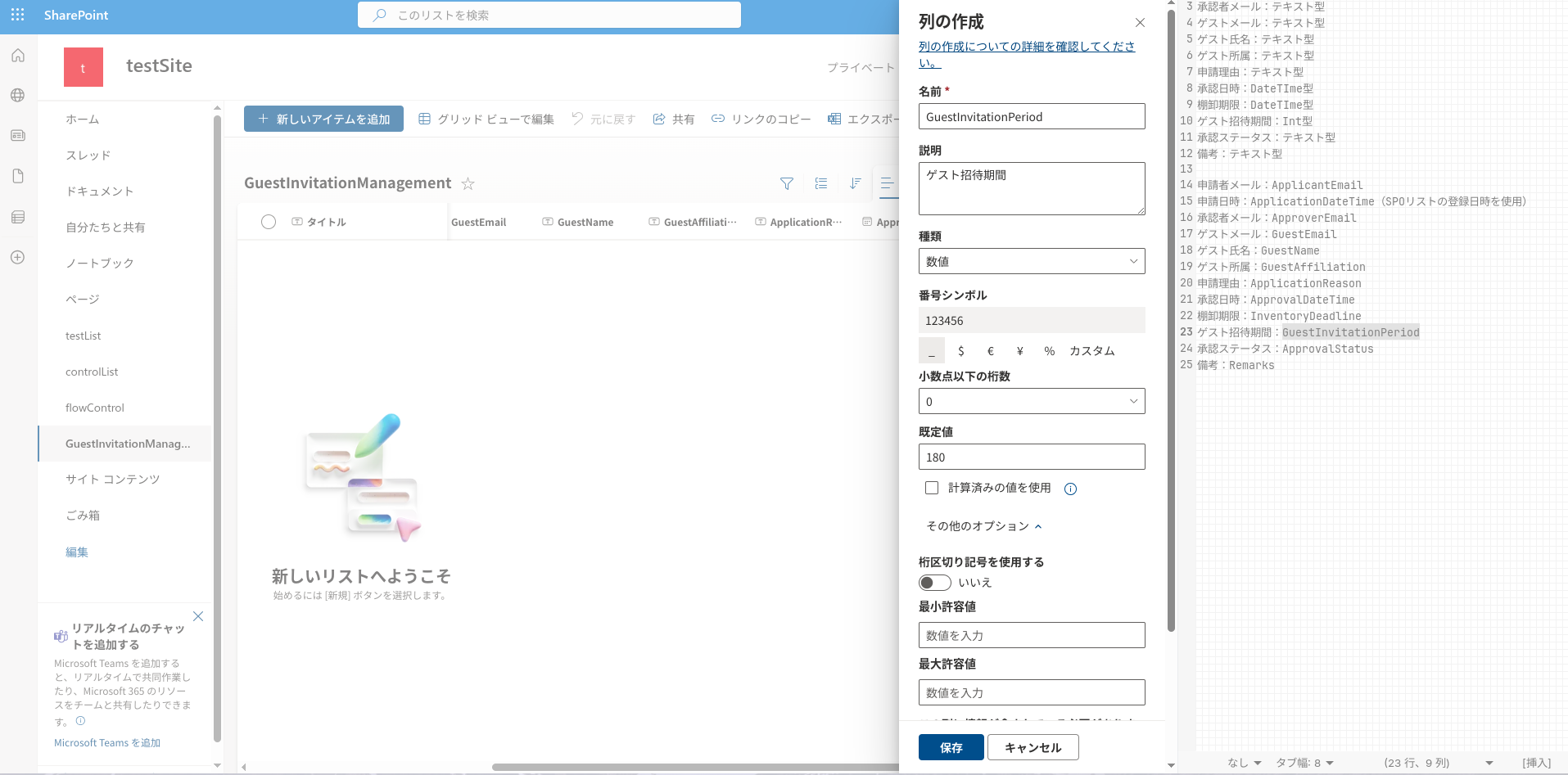Select the yen currency symbol option
This screenshot has width=1568, height=775.
[1019, 351]
